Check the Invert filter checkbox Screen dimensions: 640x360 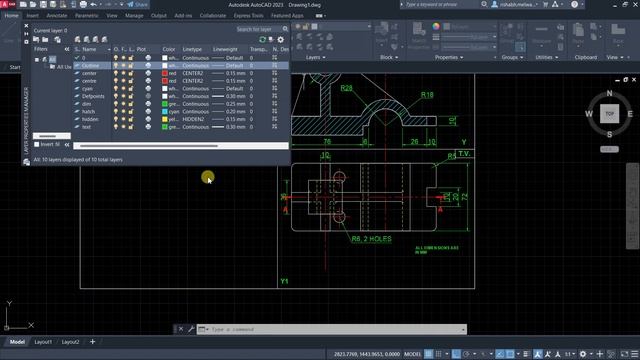tap(37, 144)
